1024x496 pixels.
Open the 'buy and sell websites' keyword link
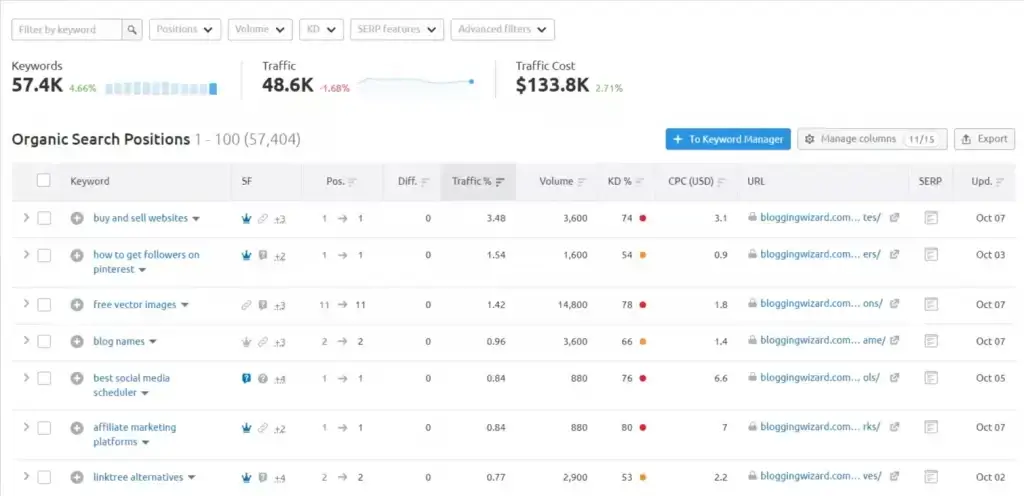[140, 218]
